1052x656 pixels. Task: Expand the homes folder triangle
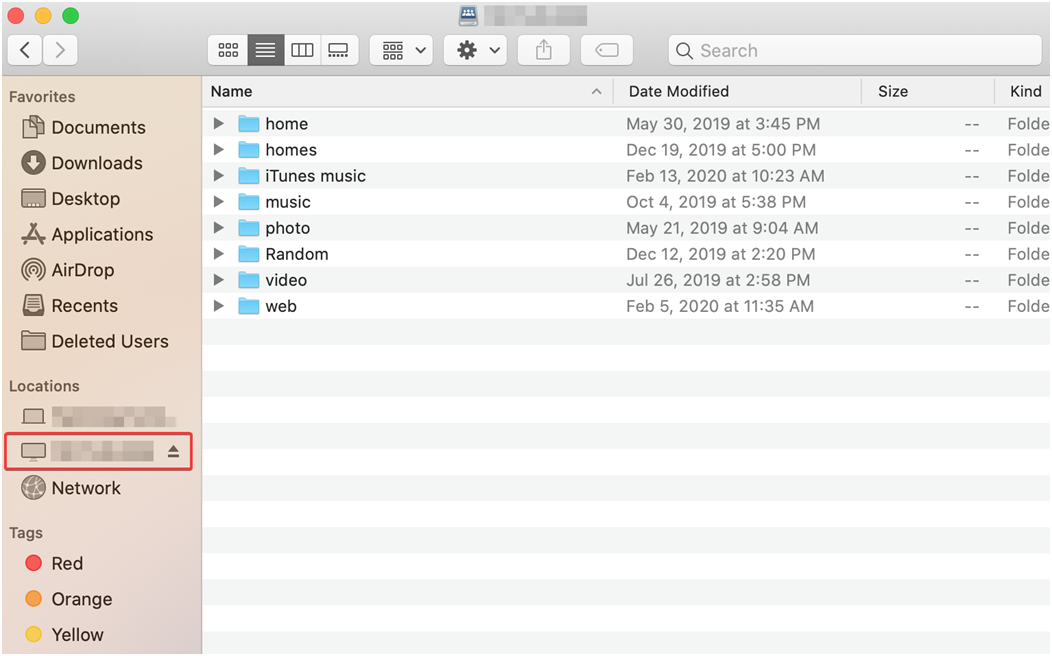click(x=218, y=150)
